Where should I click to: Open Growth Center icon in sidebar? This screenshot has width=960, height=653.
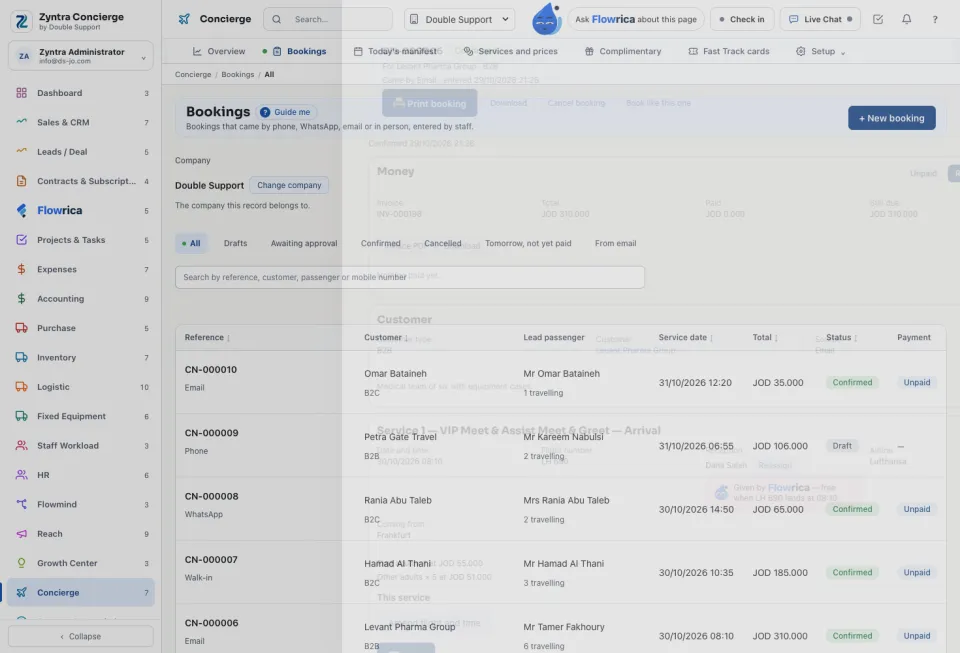(x=21, y=563)
